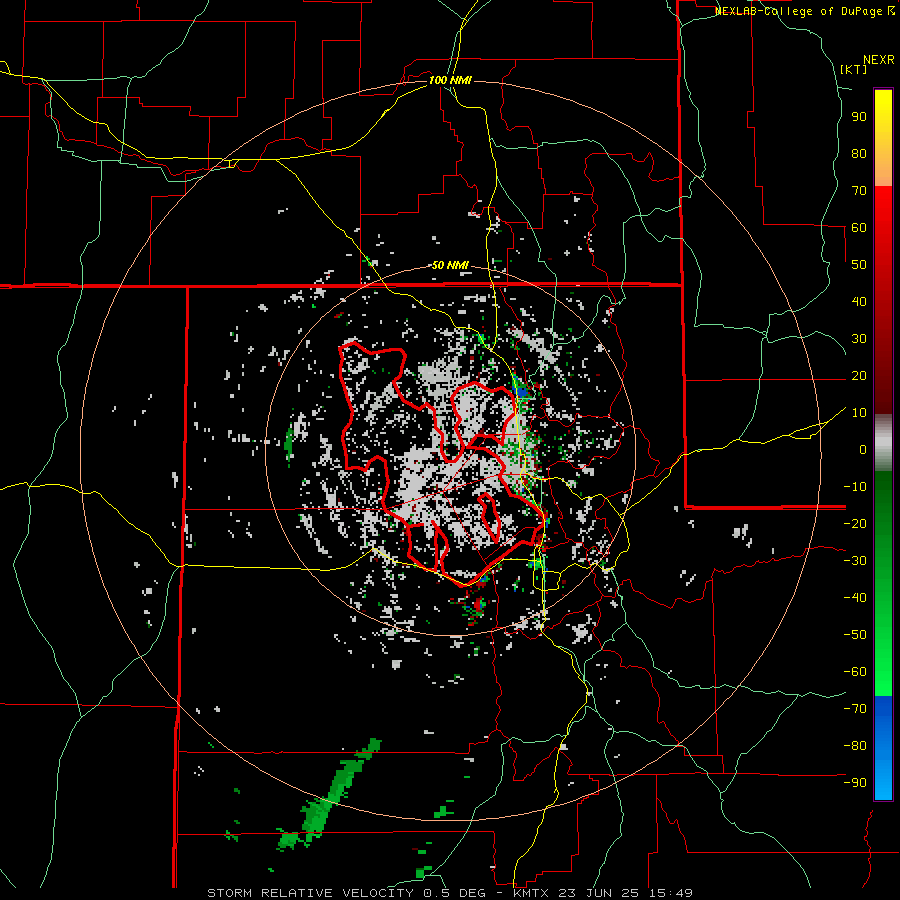Click the -80 scale value
The width and height of the screenshot is (900, 900).
(855, 746)
